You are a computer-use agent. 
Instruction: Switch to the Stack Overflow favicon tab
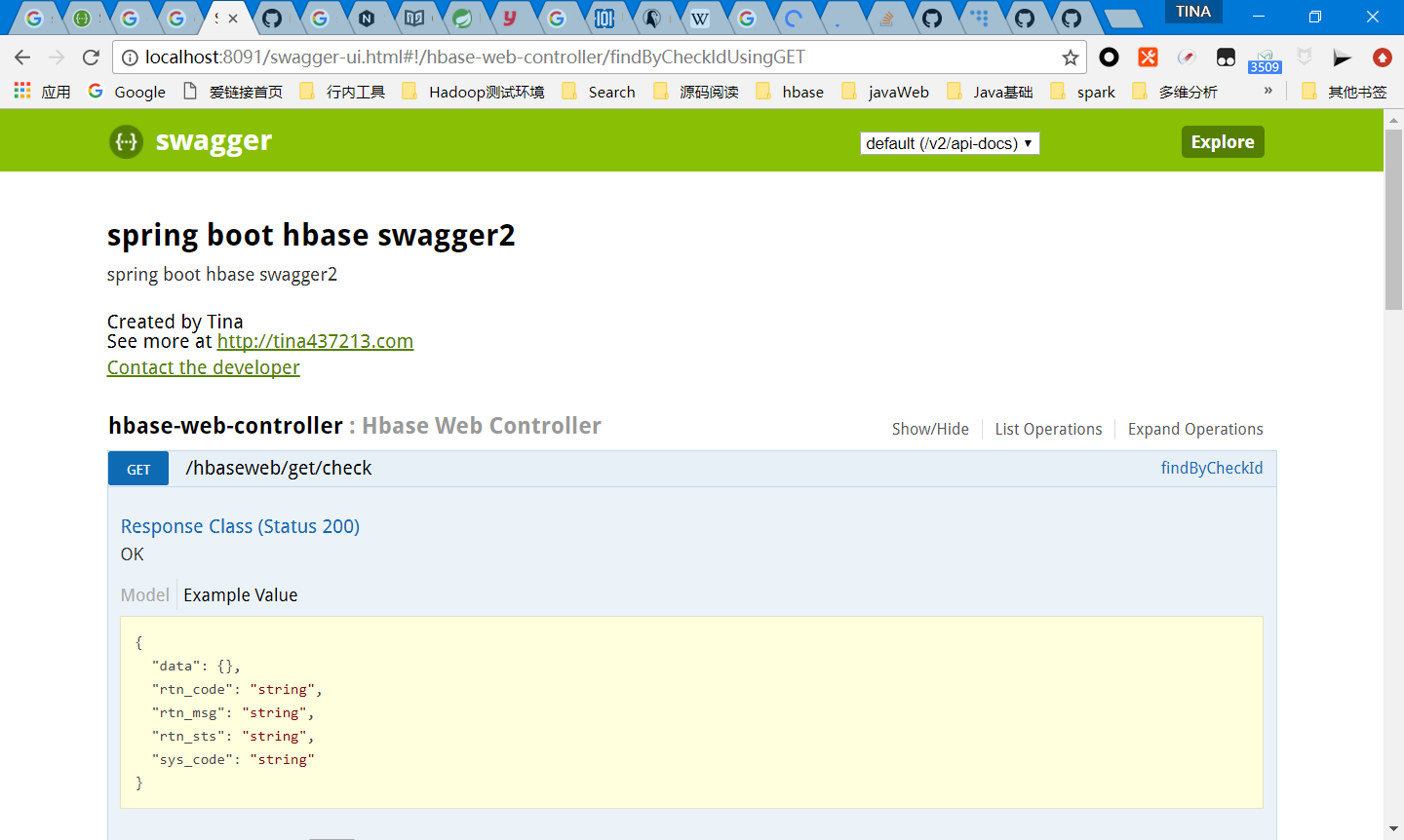point(886,18)
